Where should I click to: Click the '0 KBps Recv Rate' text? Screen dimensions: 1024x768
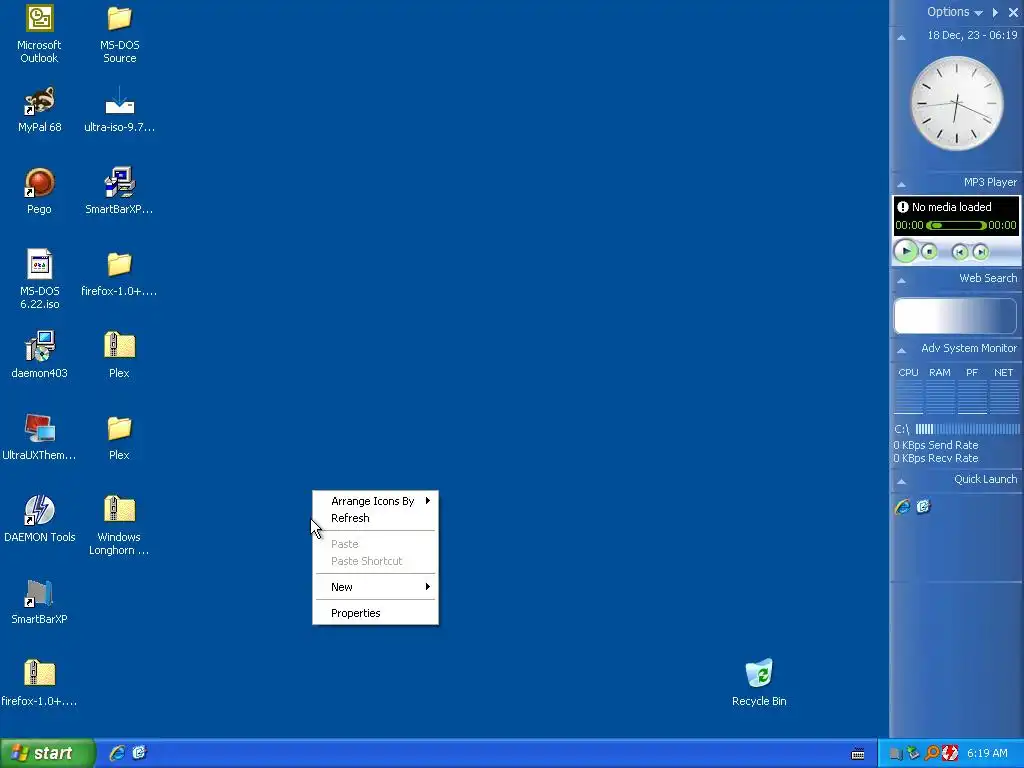pos(936,458)
